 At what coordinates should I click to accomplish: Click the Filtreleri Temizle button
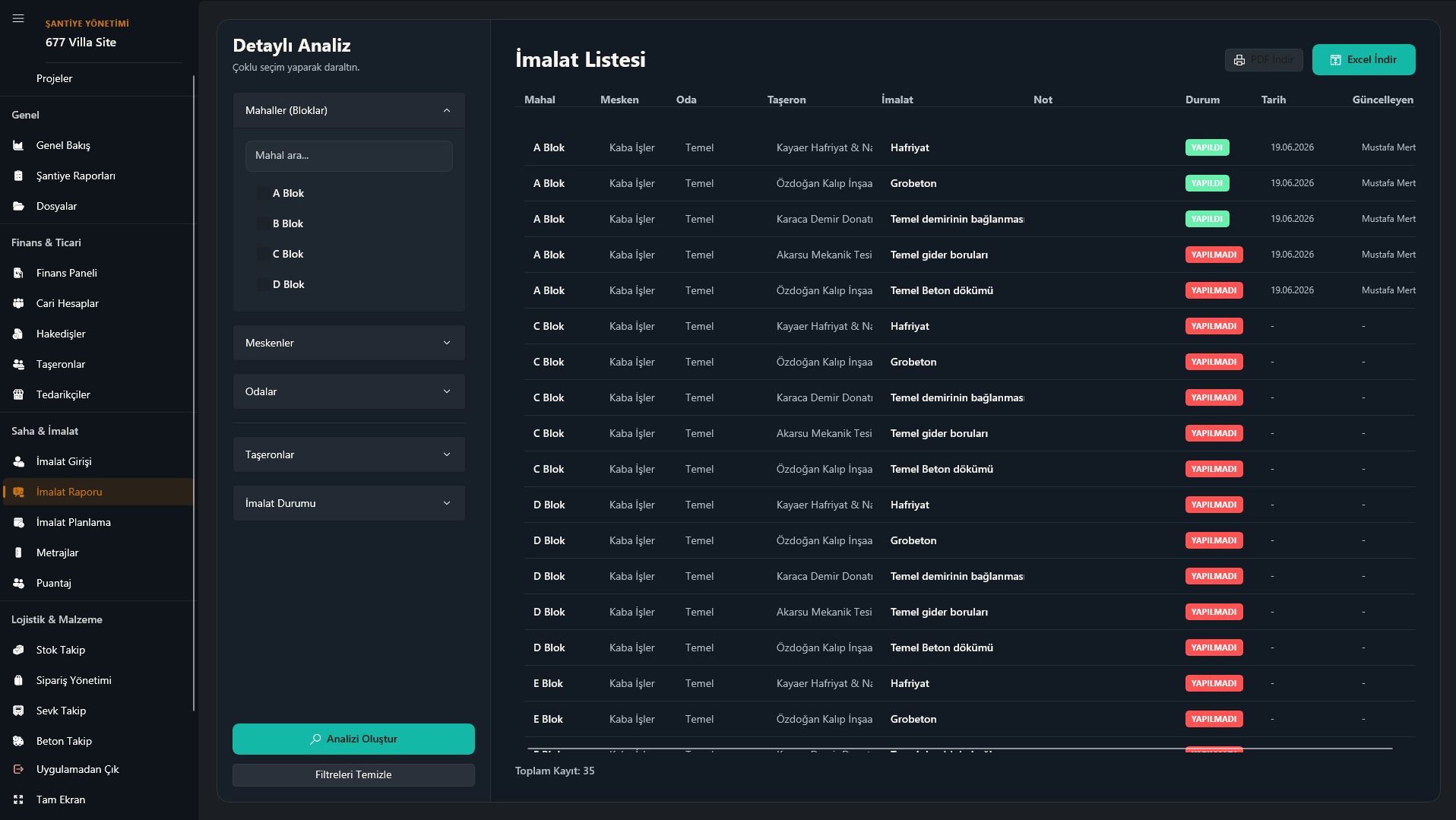(353, 774)
